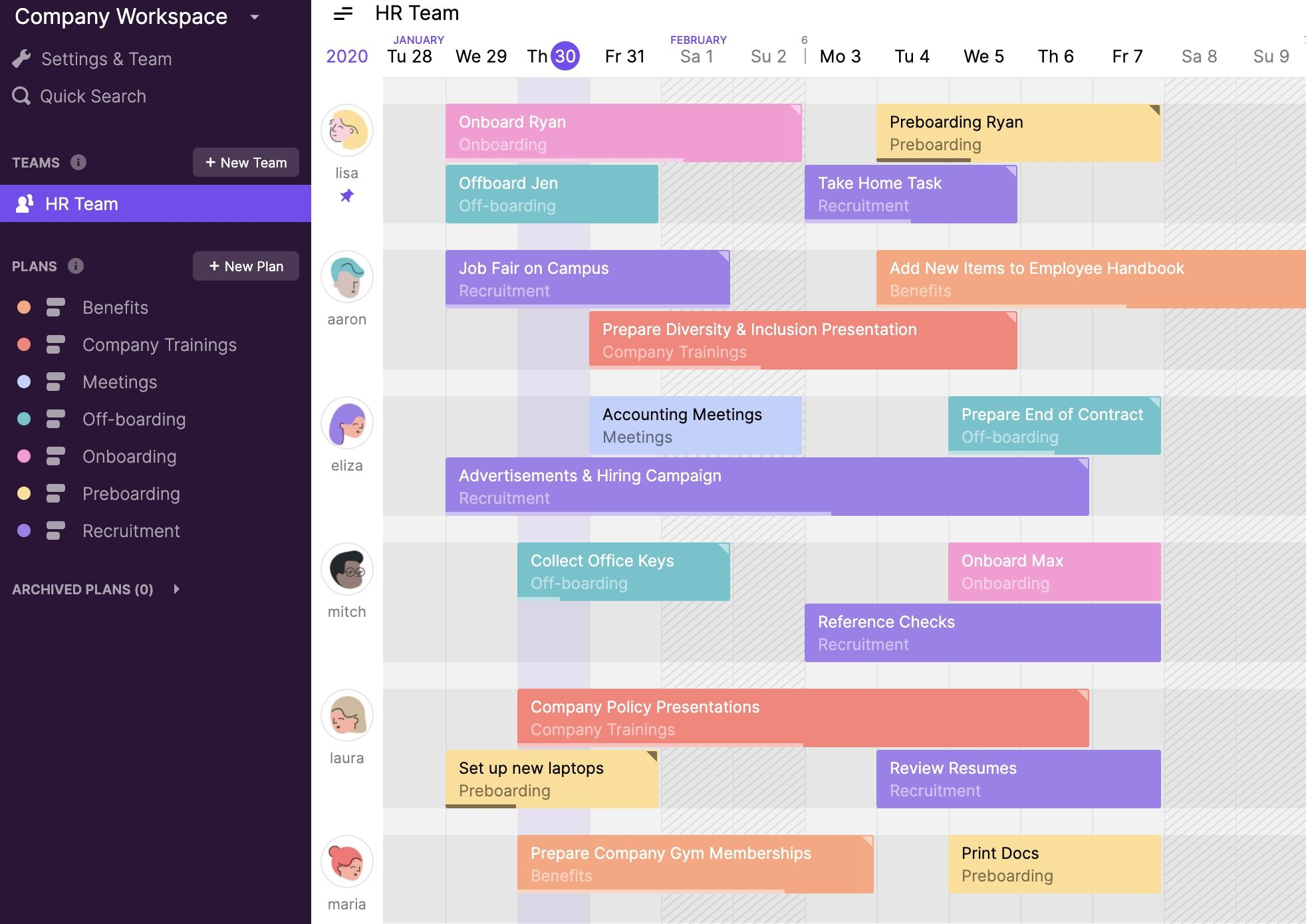Viewport: 1306px width, 924px height.
Task: Click the Recruitment plan icon
Action: tap(55, 530)
